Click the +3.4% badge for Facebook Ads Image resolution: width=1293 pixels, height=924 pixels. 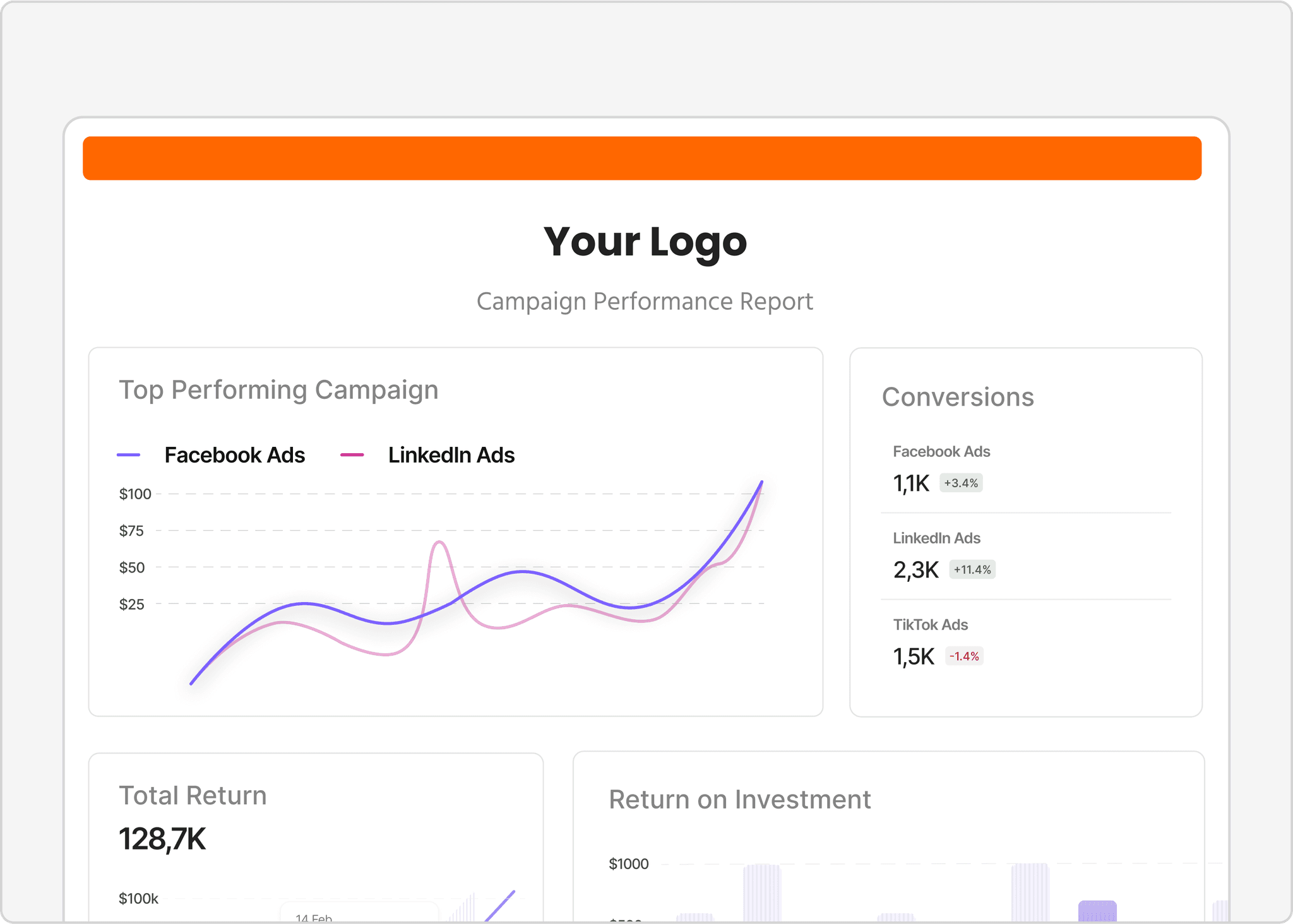(960, 482)
